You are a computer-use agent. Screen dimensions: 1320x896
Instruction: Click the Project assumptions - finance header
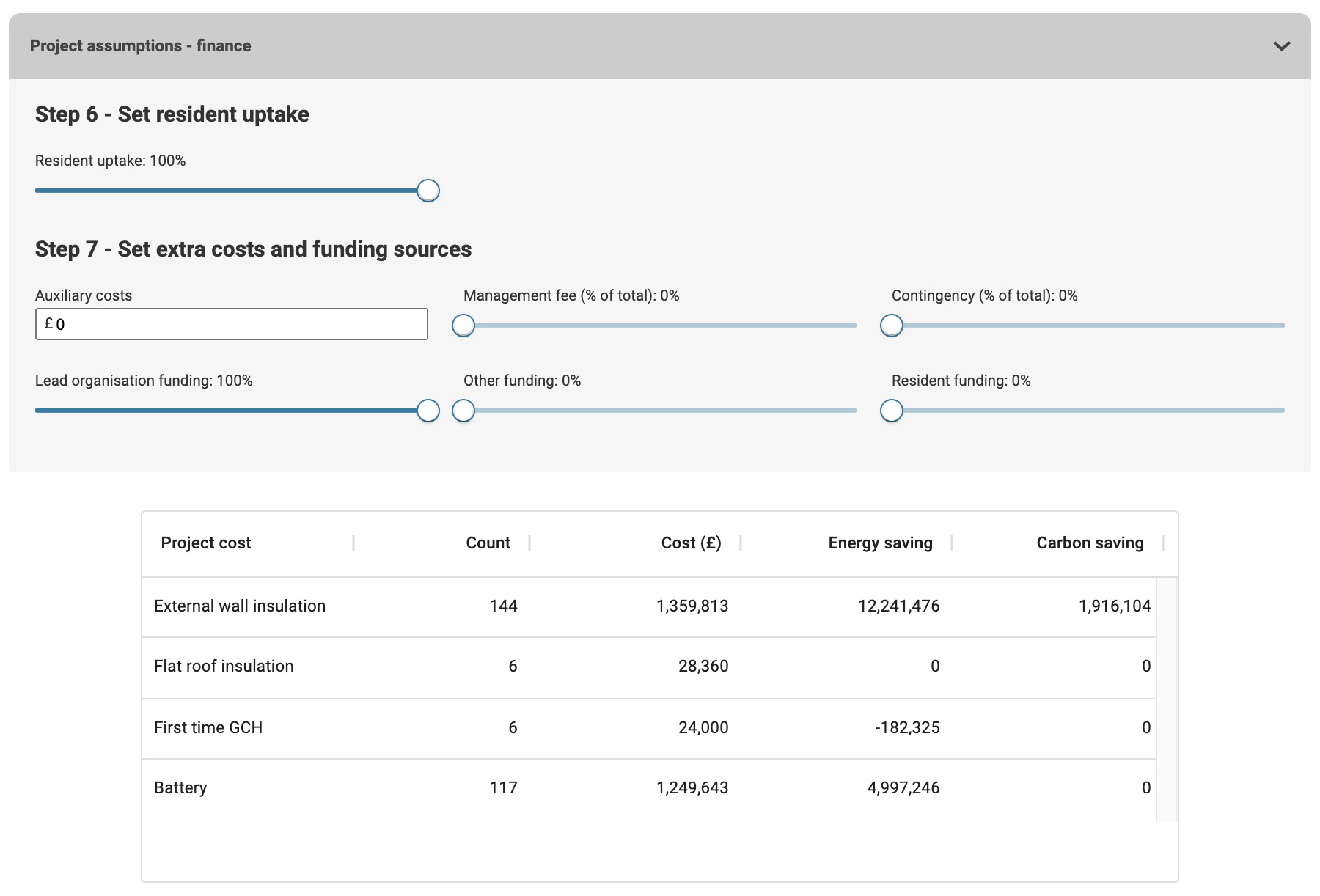(660, 46)
